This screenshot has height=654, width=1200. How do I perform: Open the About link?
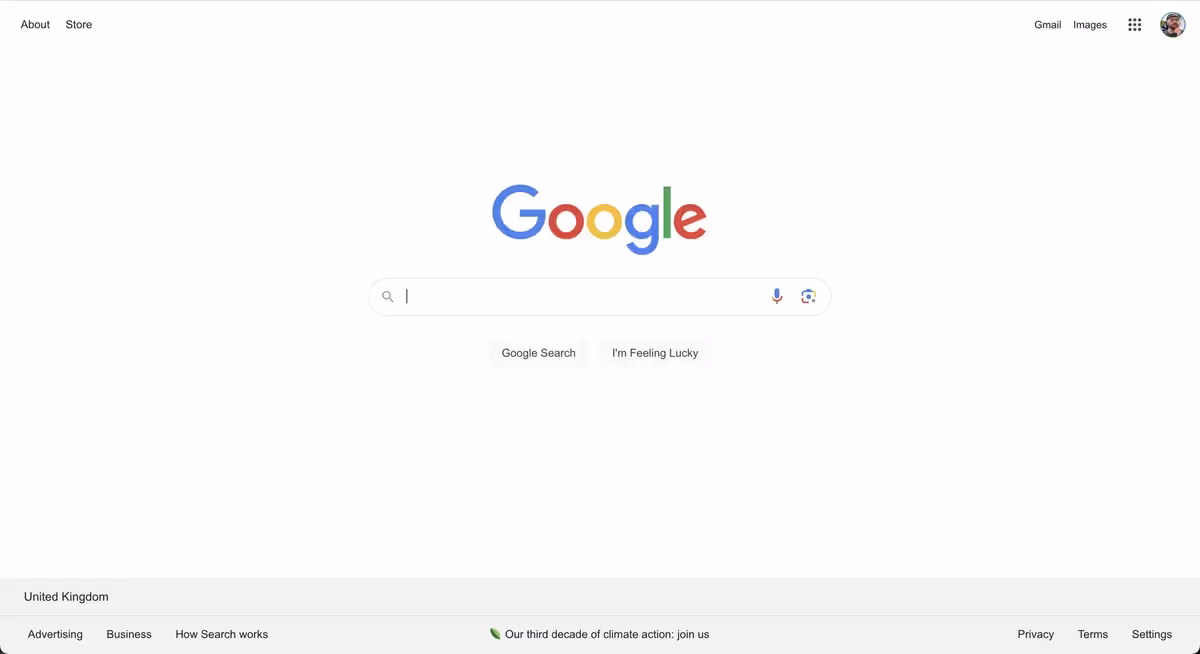click(x=35, y=25)
